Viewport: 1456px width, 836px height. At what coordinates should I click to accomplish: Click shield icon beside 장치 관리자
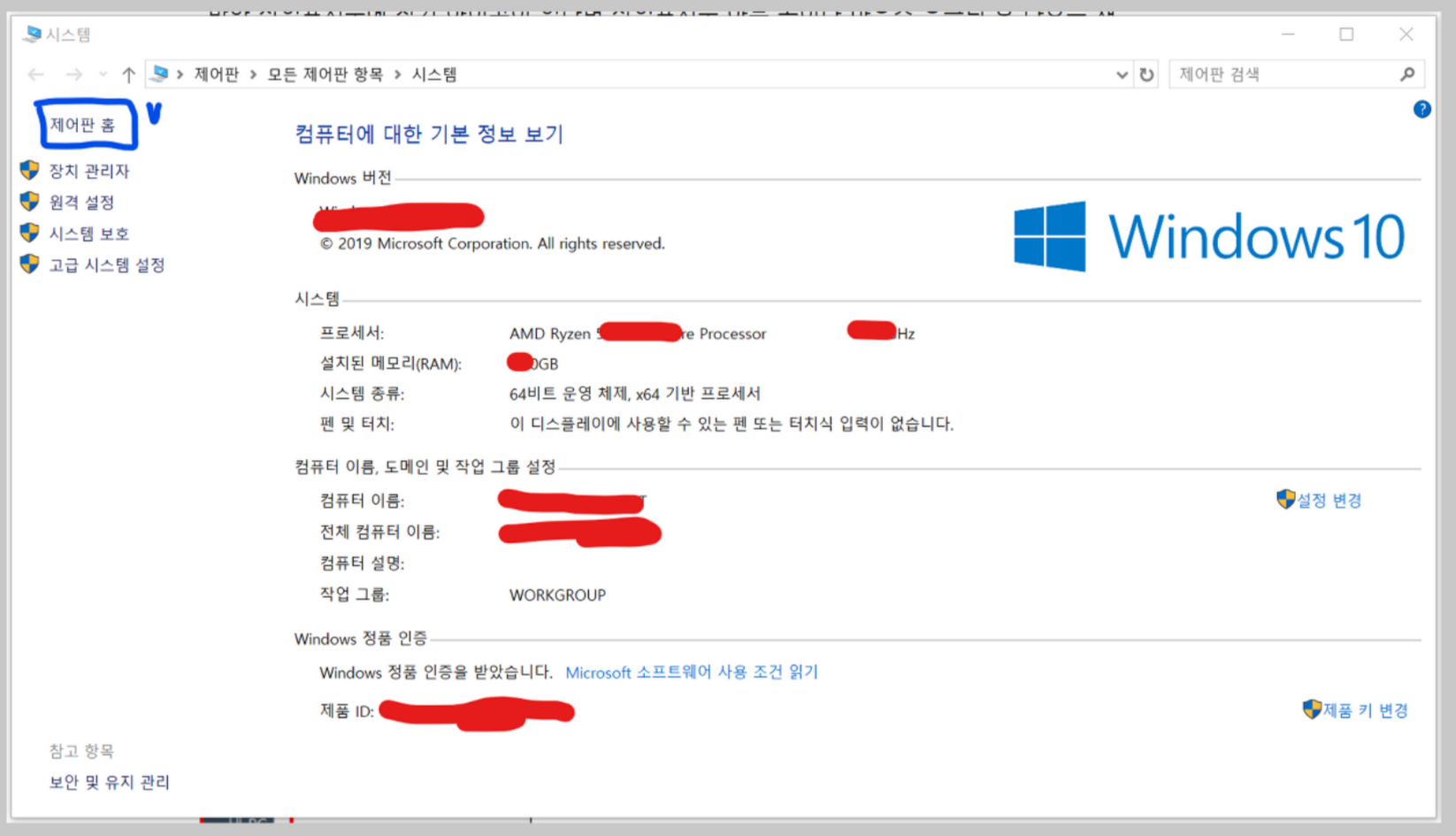[29, 170]
